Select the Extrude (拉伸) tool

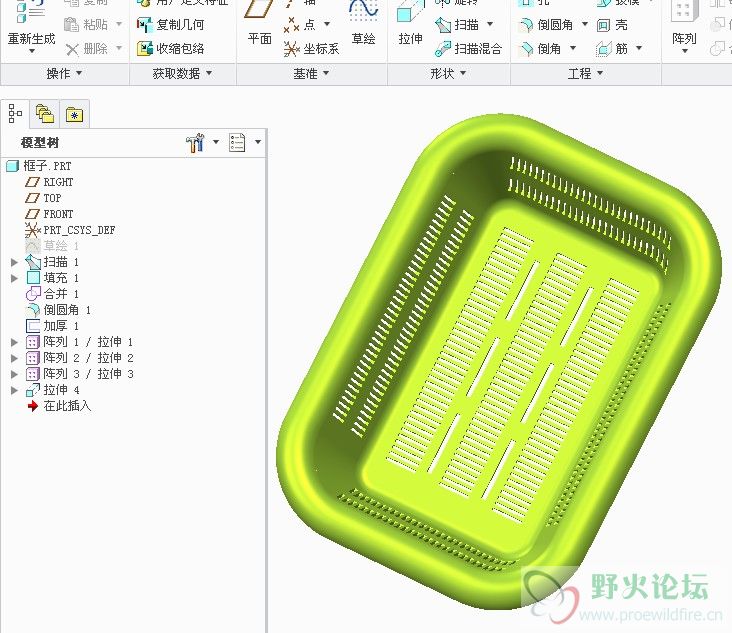(x=410, y=23)
